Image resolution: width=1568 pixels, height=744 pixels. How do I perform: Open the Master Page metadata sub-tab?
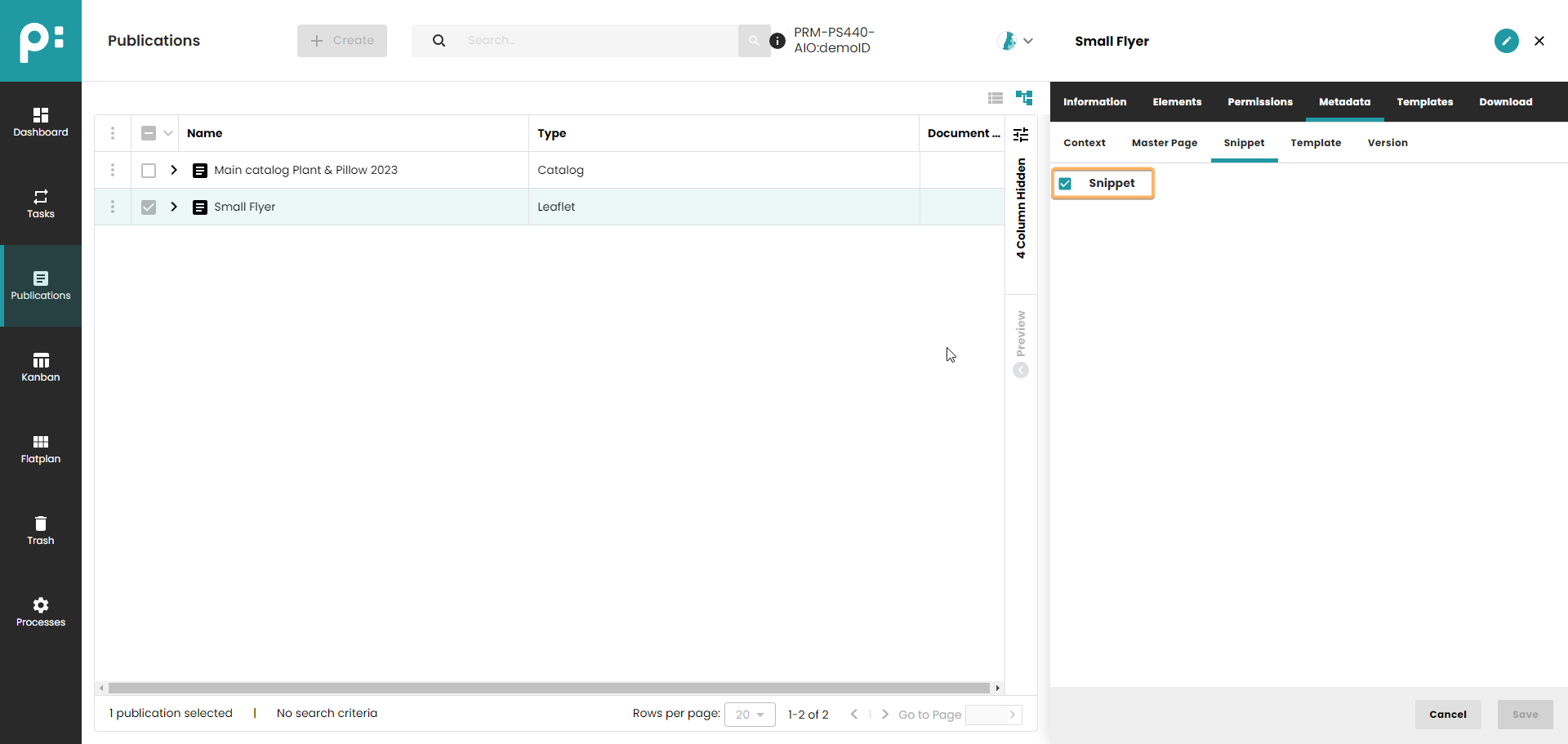pyautogui.click(x=1164, y=143)
